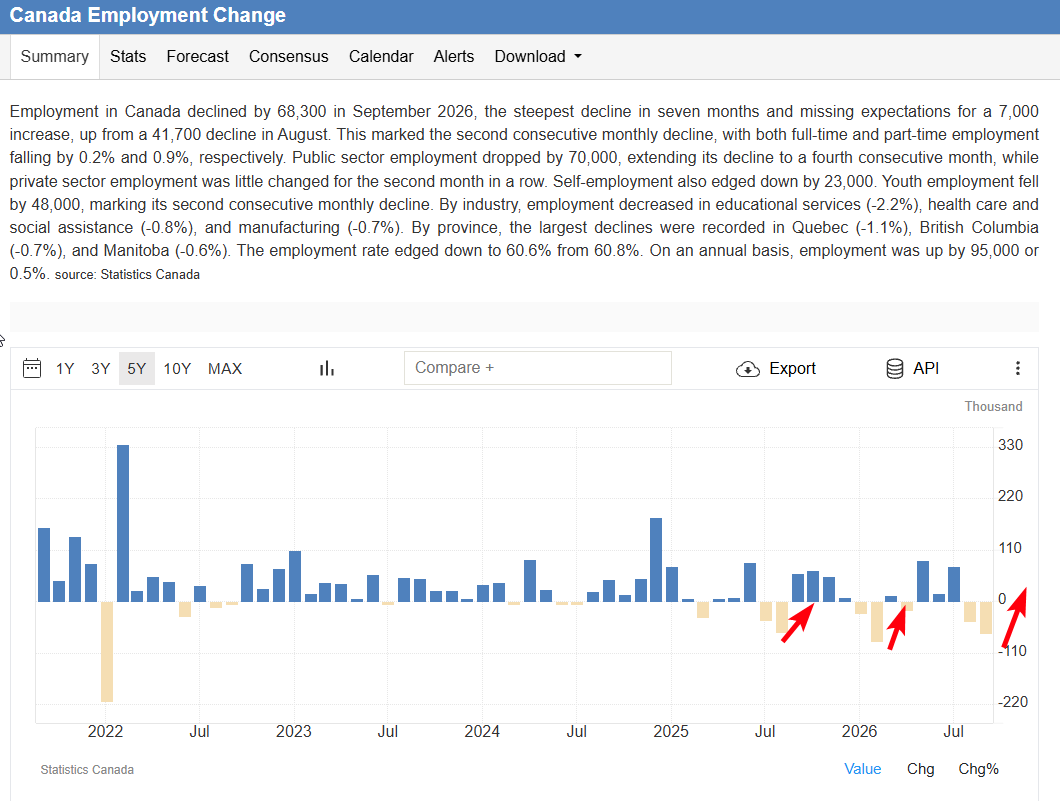Open the Calendar tab
This screenshot has width=1060, height=801.
coord(381,57)
